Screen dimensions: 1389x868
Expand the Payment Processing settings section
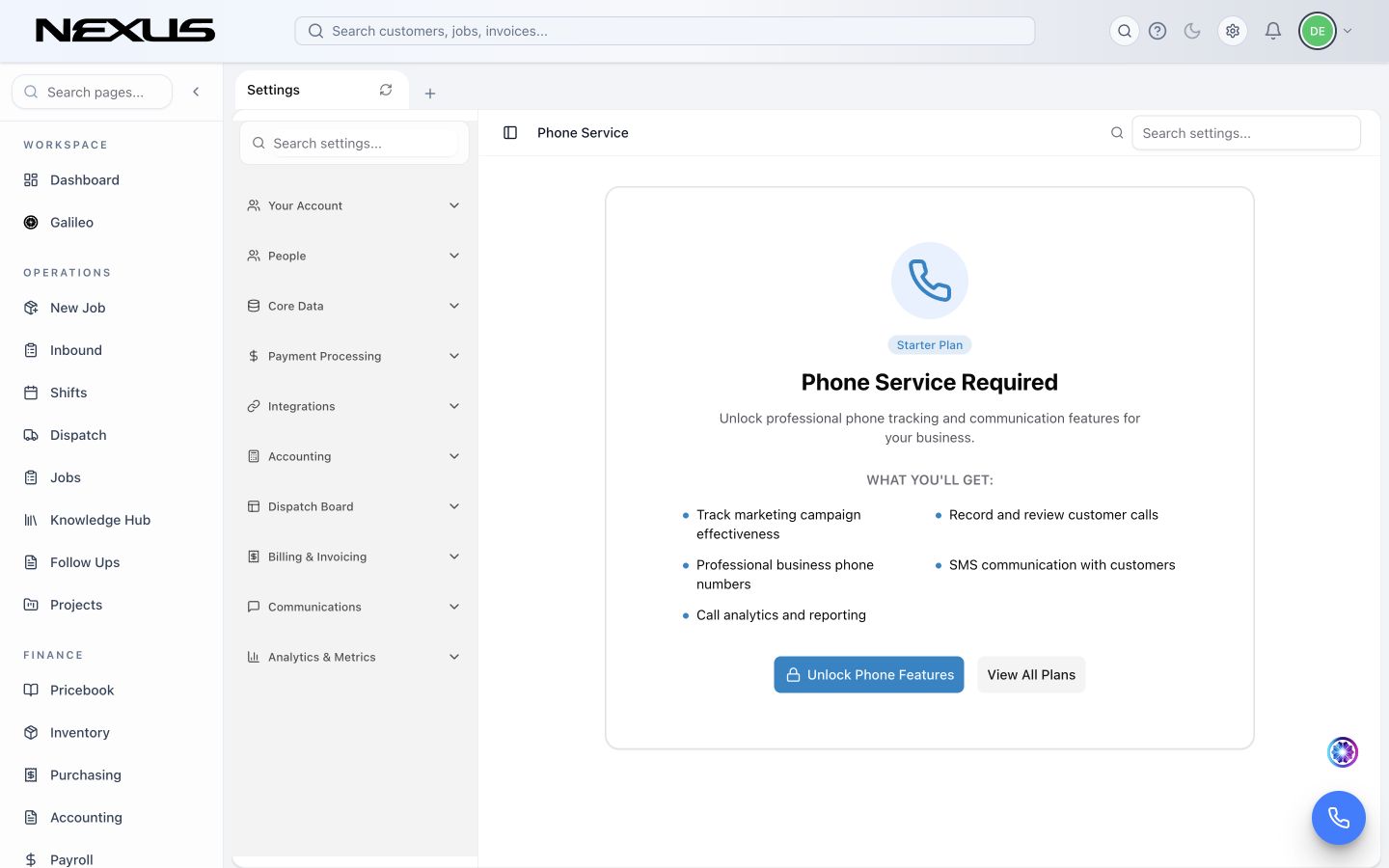tap(354, 356)
